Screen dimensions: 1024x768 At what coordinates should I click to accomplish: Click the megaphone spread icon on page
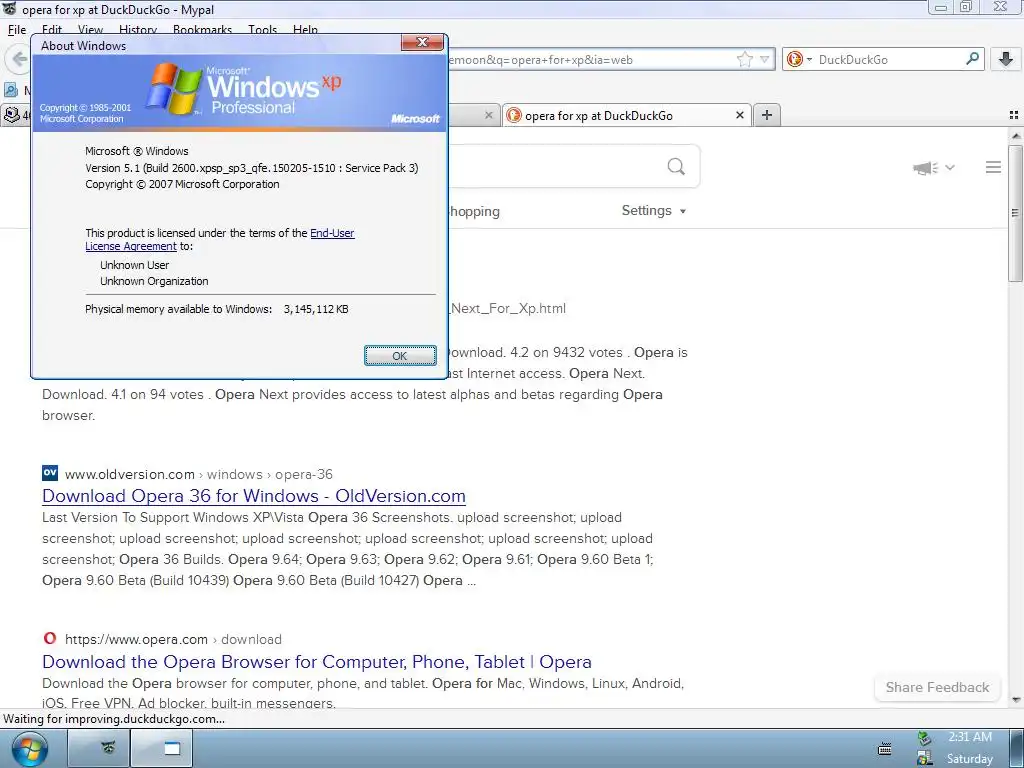click(x=925, y=168)
